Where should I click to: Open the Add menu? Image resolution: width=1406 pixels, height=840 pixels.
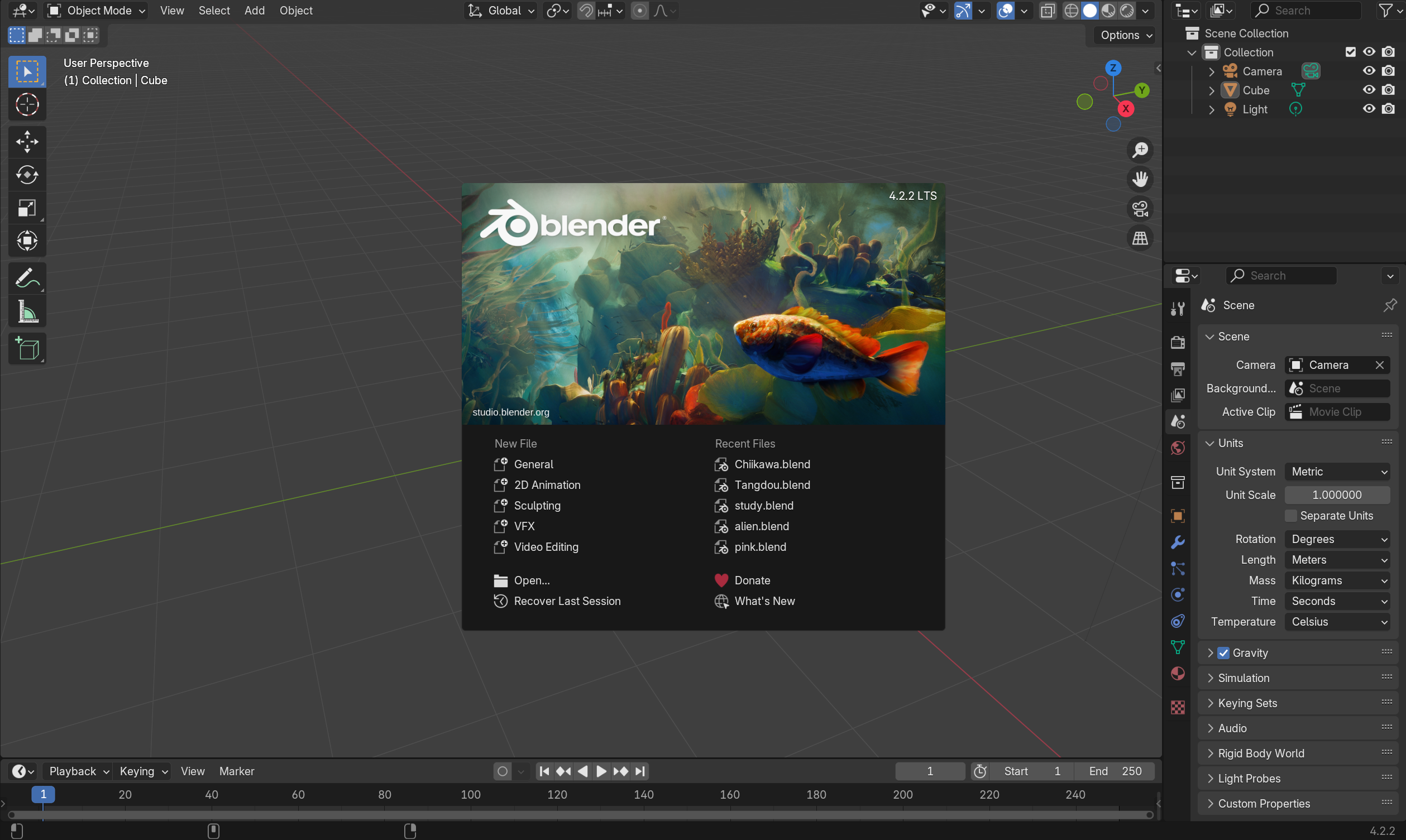click(x=254, y=11)
